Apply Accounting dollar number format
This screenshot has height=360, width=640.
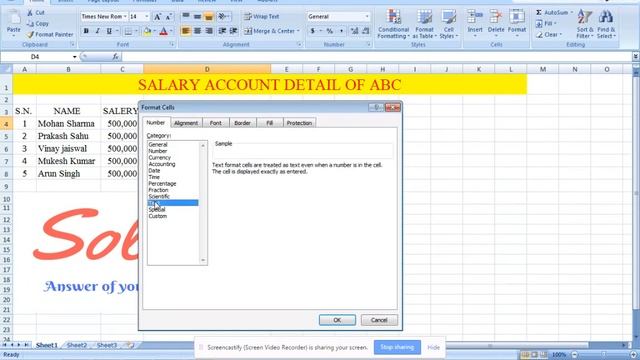point(313,31)
